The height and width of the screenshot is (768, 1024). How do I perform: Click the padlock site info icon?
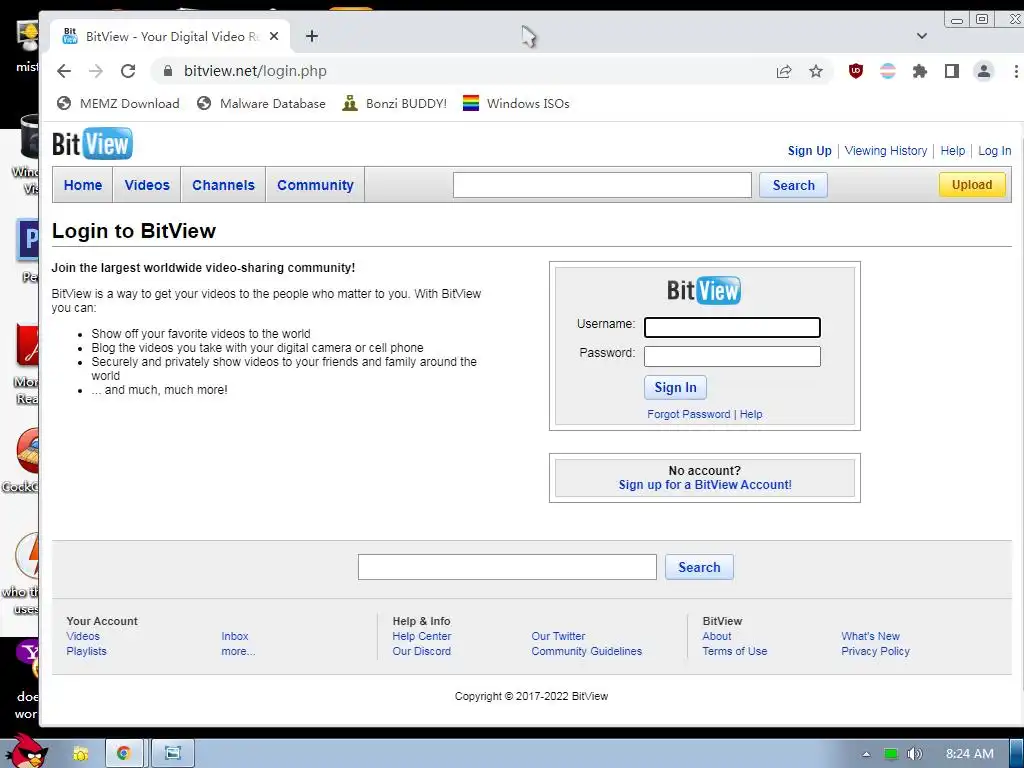tap(168, 71)
